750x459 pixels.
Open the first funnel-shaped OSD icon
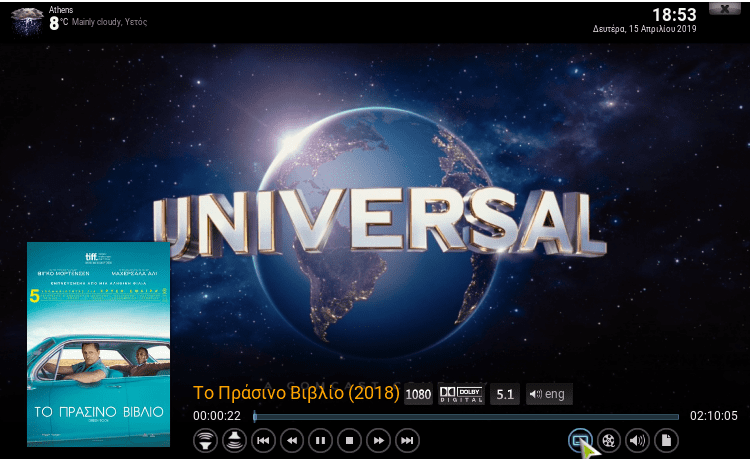click(205, 440)
